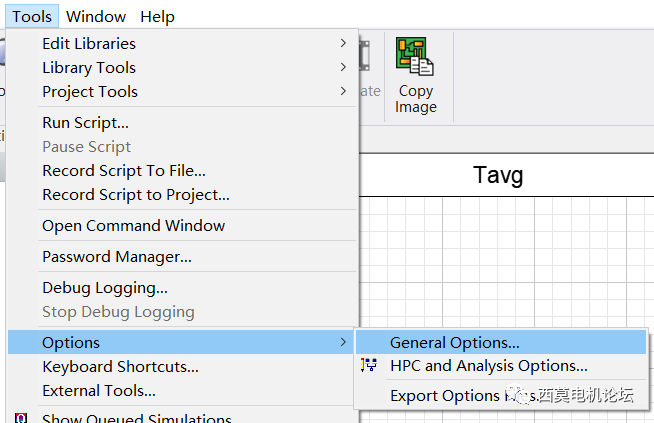Open Password Manager entry

[116, 257]
